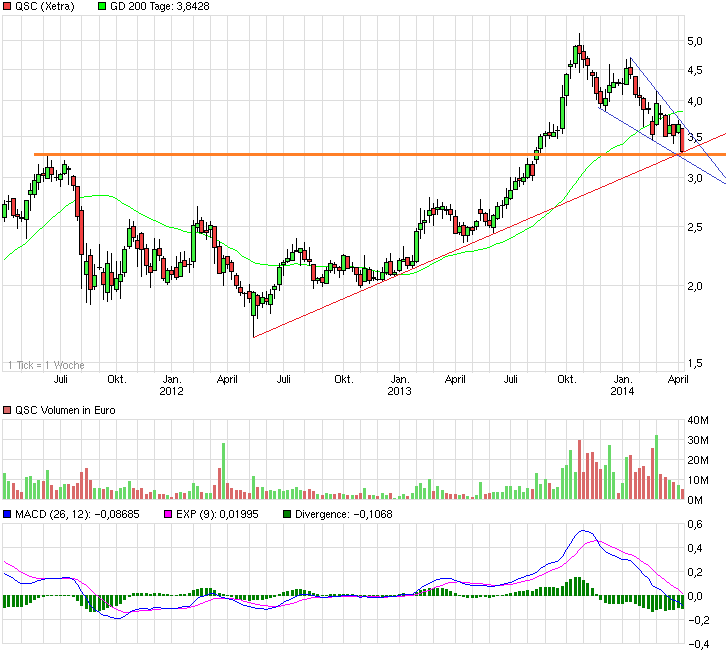This screenshot has width=726, height=652.
Task: Click the final 'April' label of 2014
Action: 678,379
